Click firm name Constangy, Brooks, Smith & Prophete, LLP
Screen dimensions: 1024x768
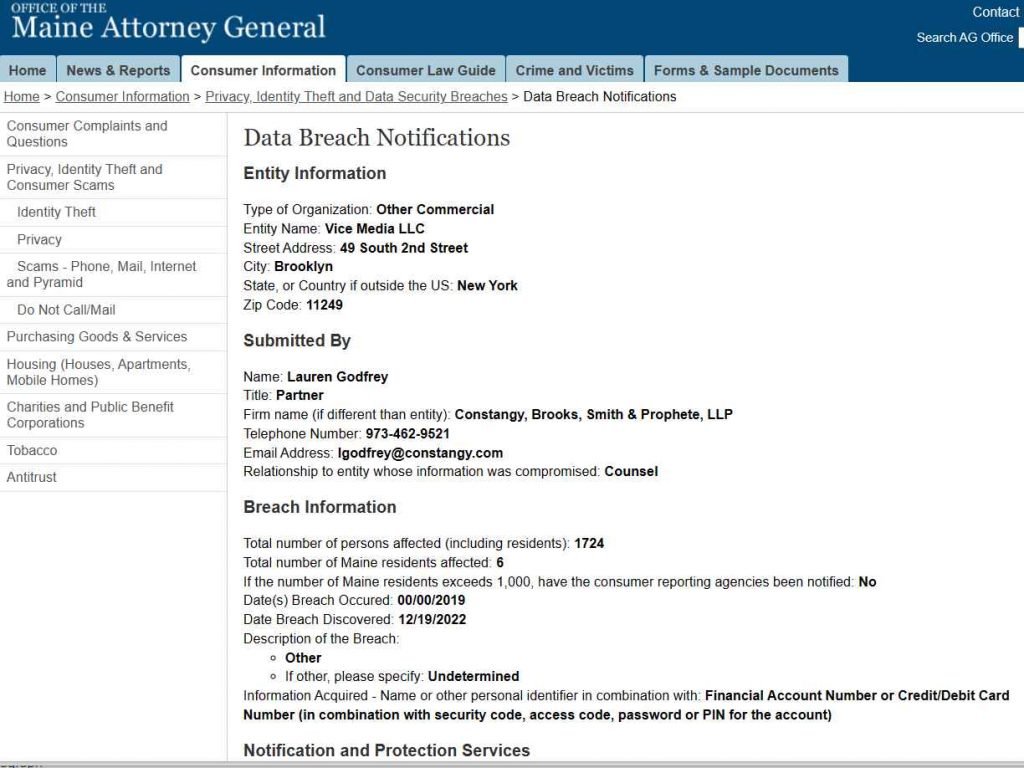click(x=594, y=415)
